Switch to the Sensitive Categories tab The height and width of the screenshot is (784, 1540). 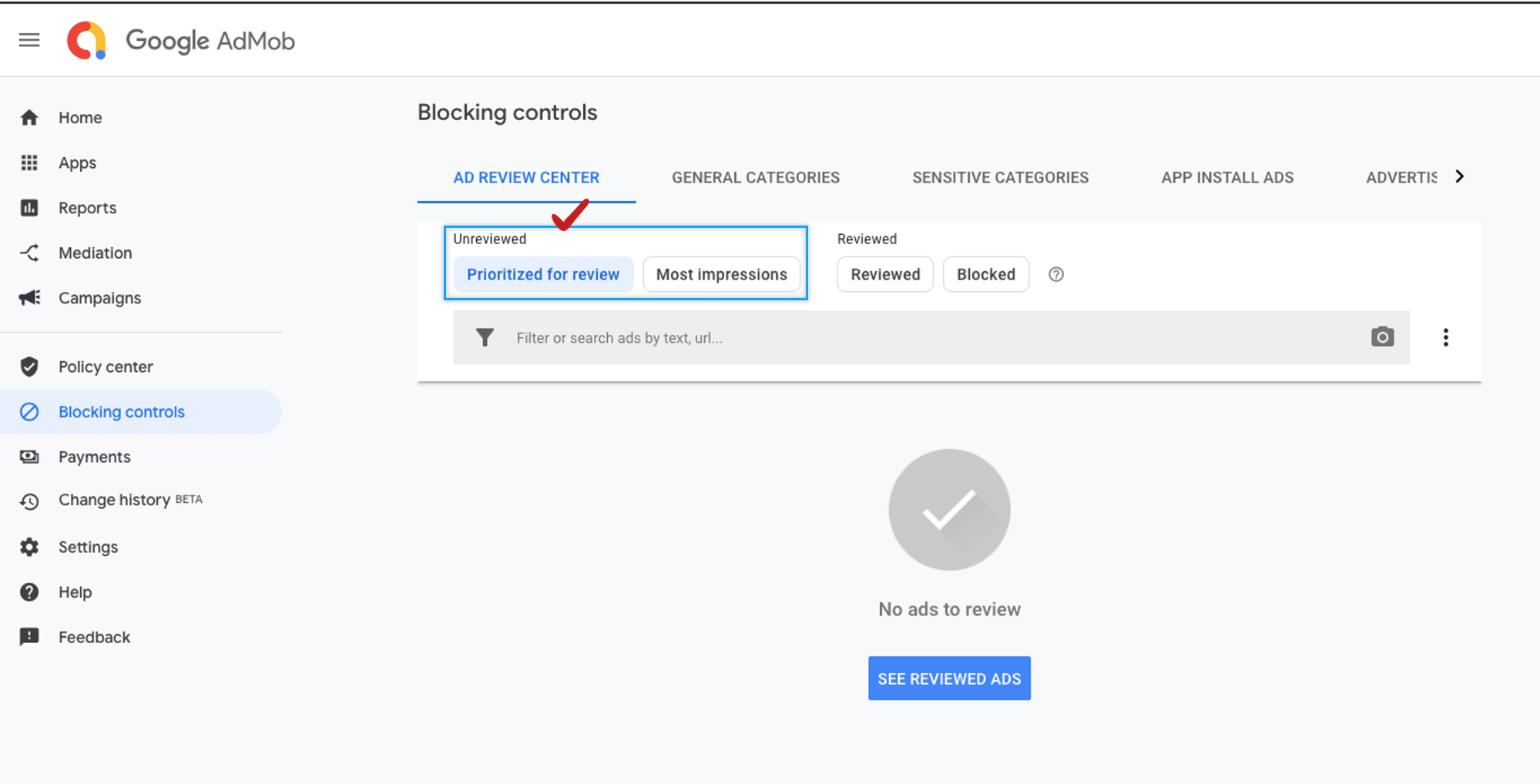coord(1000,178)
